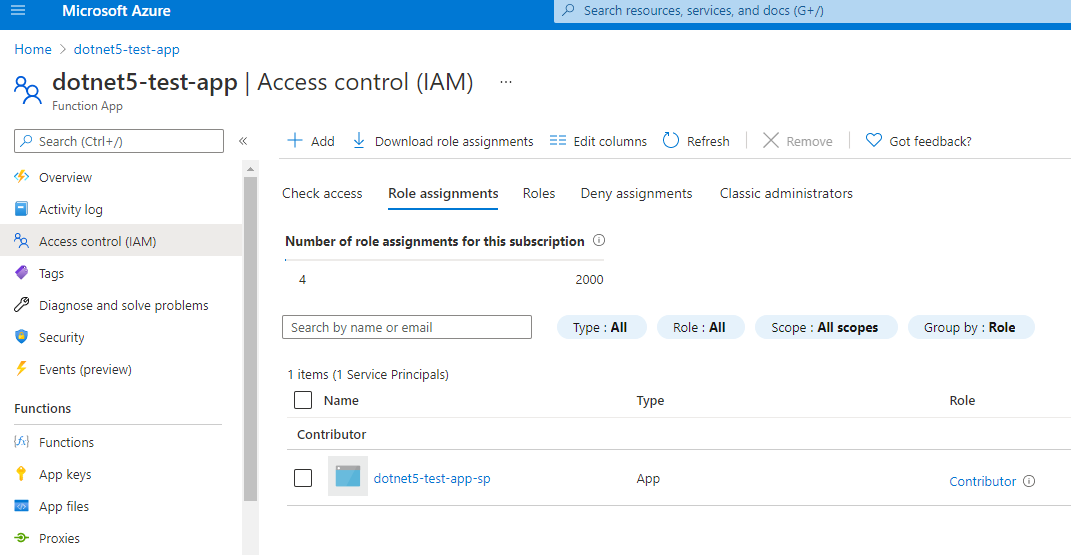Open the Classic administrators tab
The width and height of the screenshot is (1071, 555).
coord(786,193)
